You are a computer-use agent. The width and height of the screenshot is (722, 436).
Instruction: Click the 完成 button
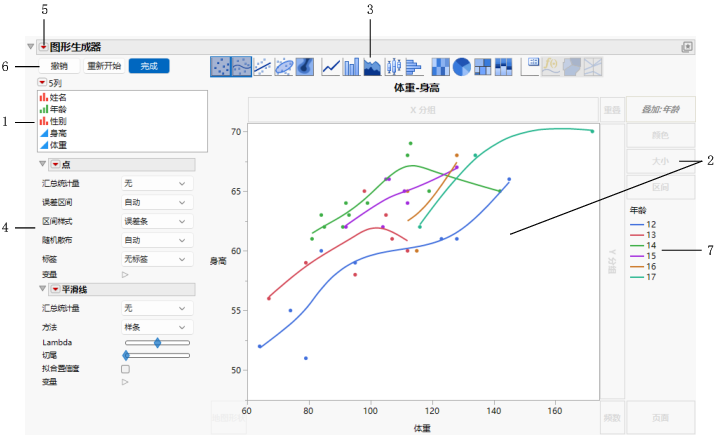point(149,66)
